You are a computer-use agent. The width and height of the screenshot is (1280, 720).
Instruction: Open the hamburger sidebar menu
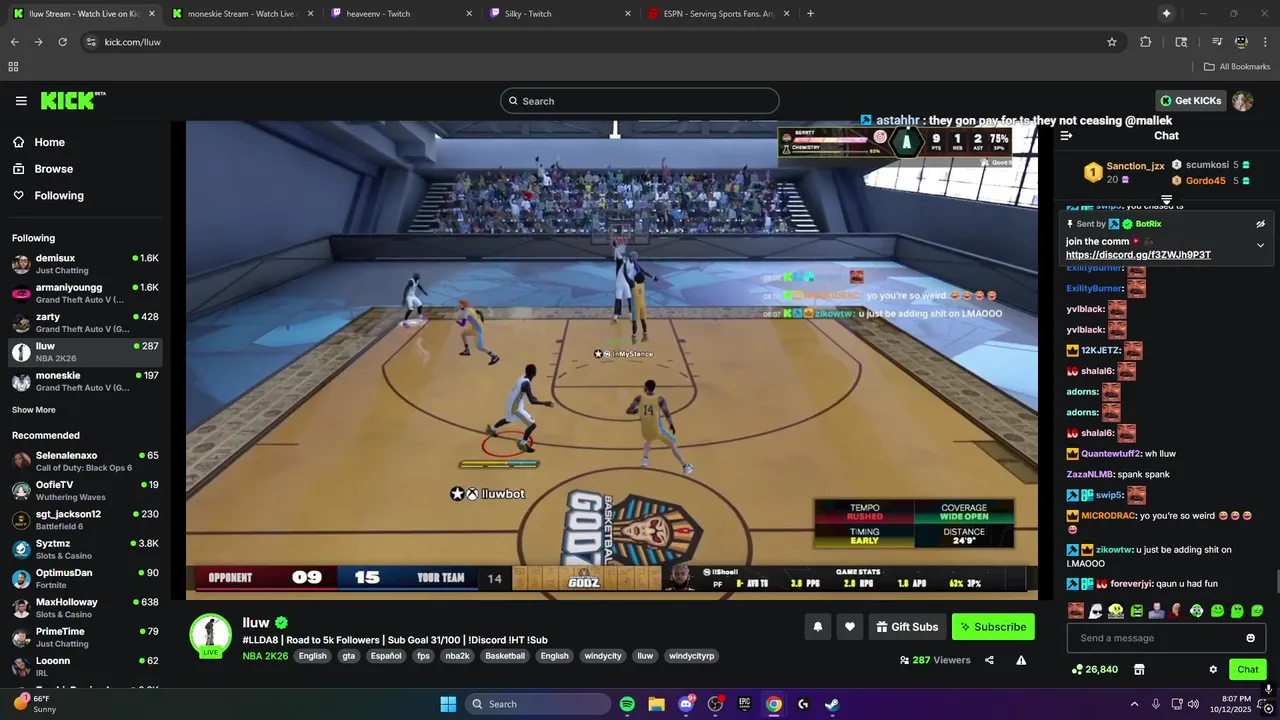pos(21,101)
